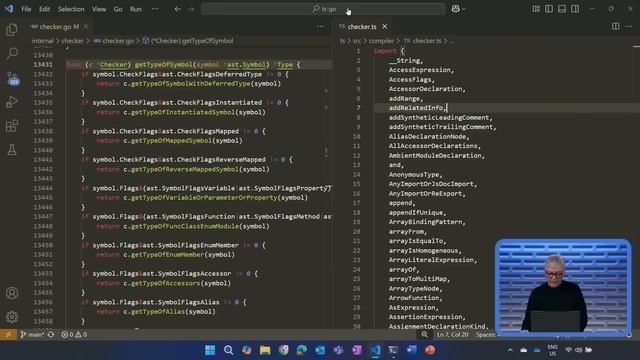640x360 pixels.
Task: Click the ENG US language indicator
Action: [553, 350]
